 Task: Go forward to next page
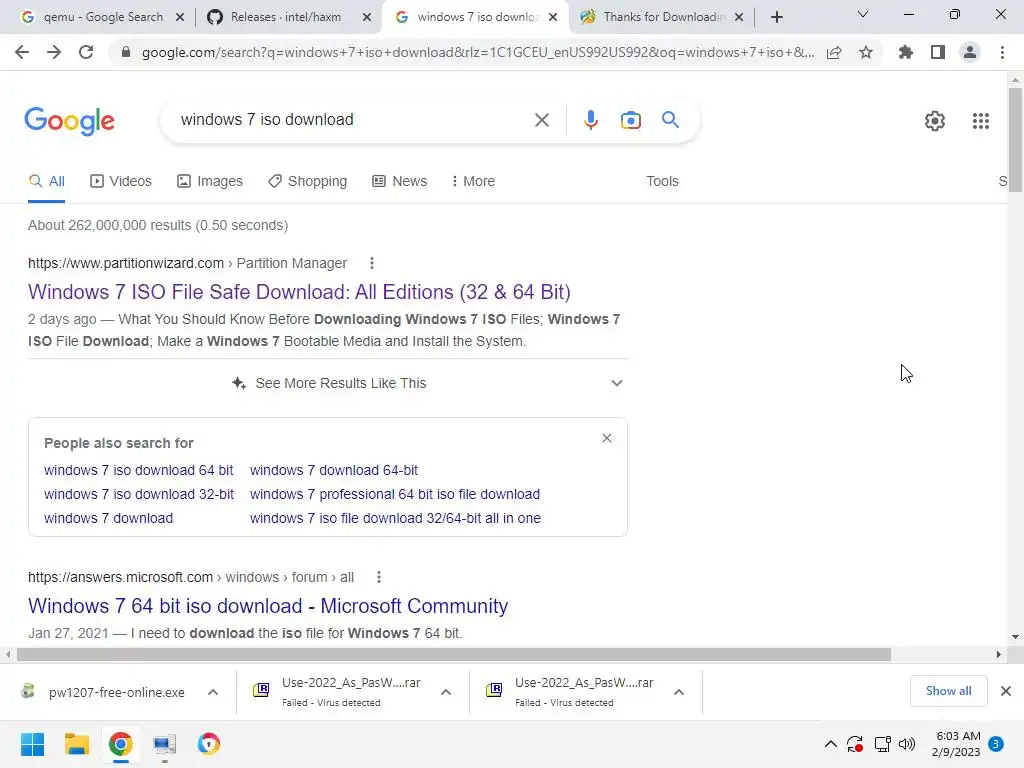[x=54, y=52]
